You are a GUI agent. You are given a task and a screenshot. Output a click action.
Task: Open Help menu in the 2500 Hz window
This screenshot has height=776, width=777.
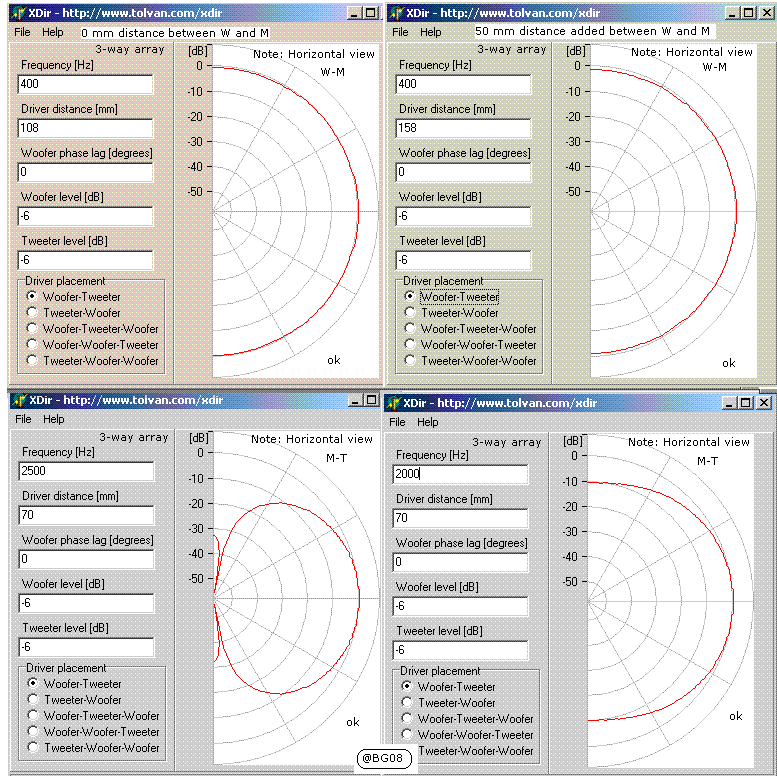coord(54,419)
